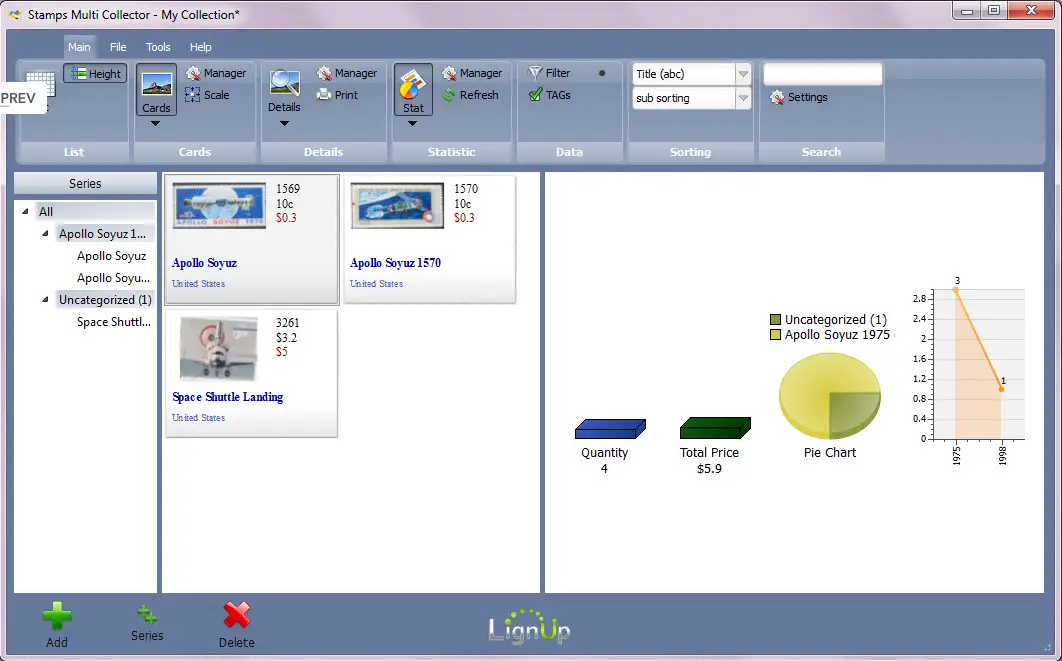This screenshot has height=661, width=1062.
Task: Open the Filter tool
Action: click(549, 72)
